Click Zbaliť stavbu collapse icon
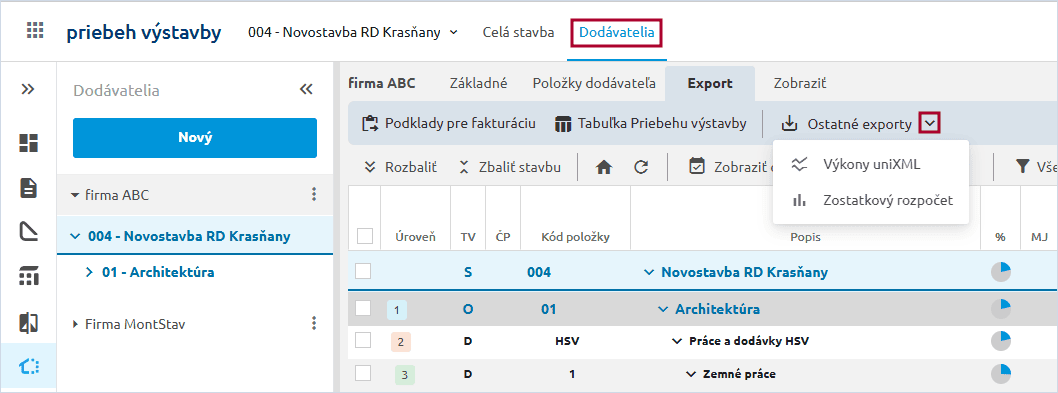This screenshot has height=393, width=1058. (x=464, y=167)
